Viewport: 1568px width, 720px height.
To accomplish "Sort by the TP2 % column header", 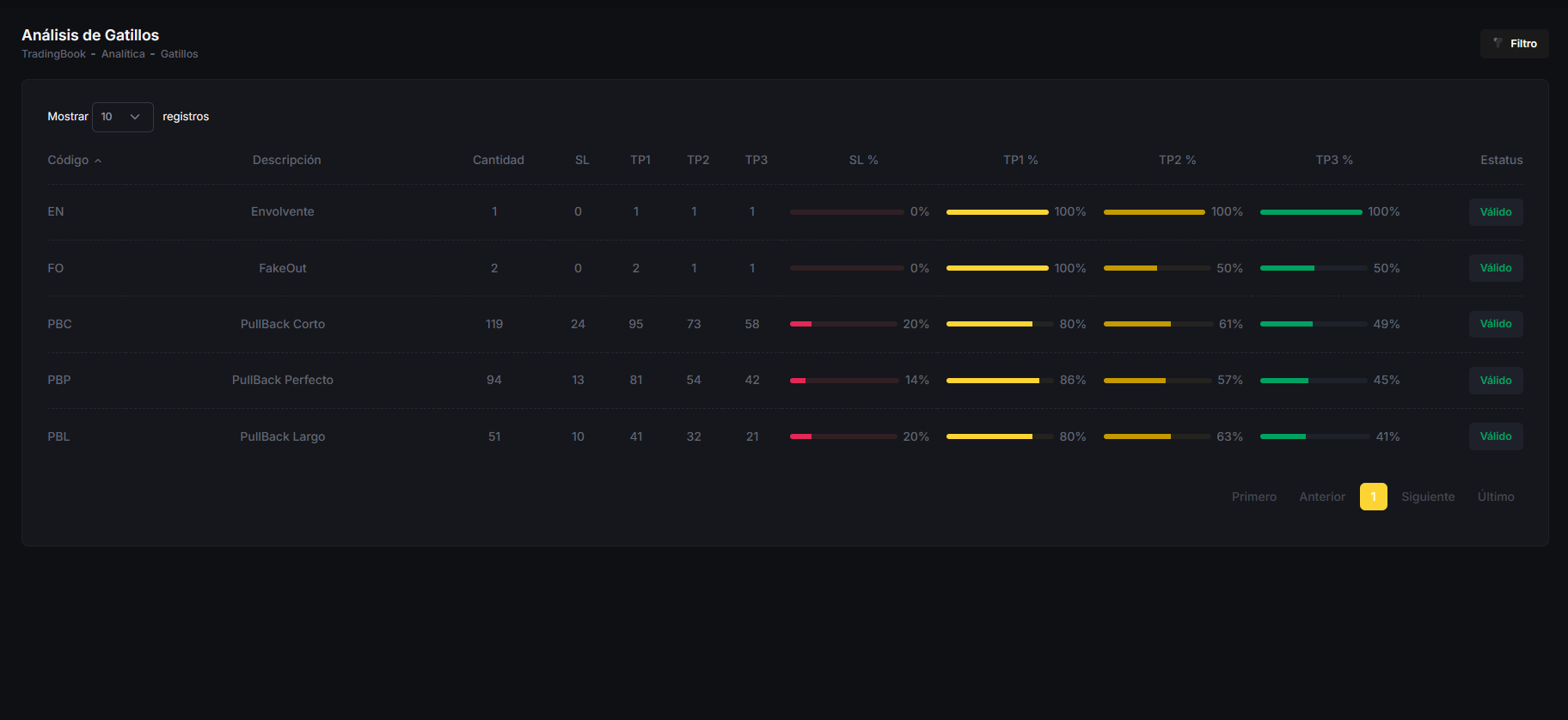I will point(1177,160).
